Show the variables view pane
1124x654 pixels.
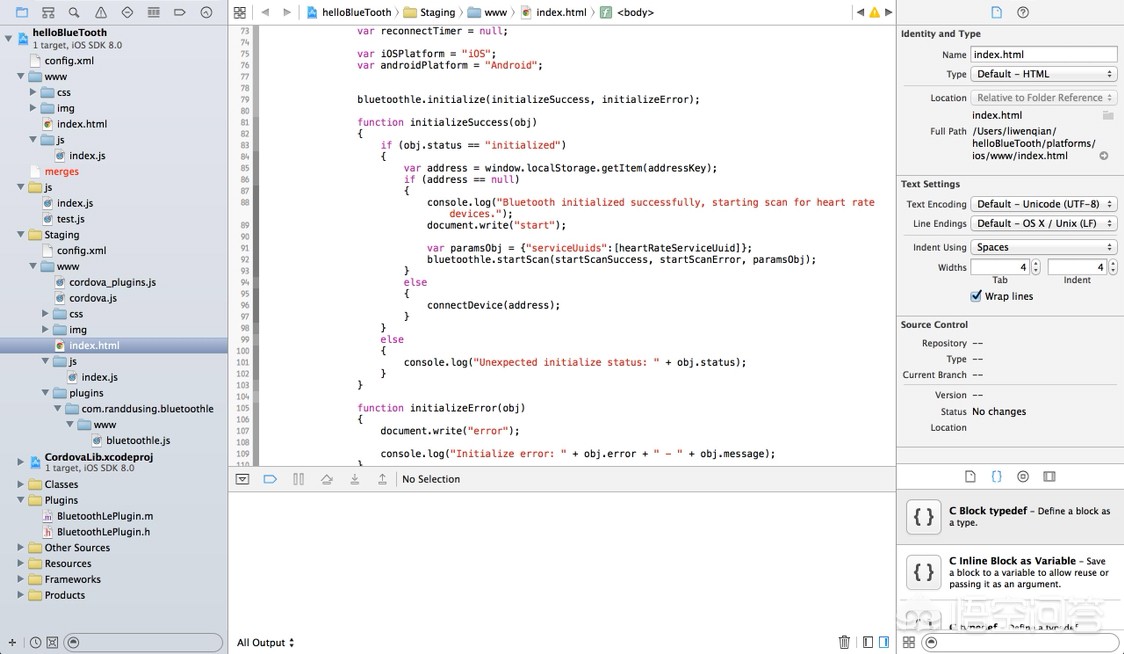coord(868,642)
